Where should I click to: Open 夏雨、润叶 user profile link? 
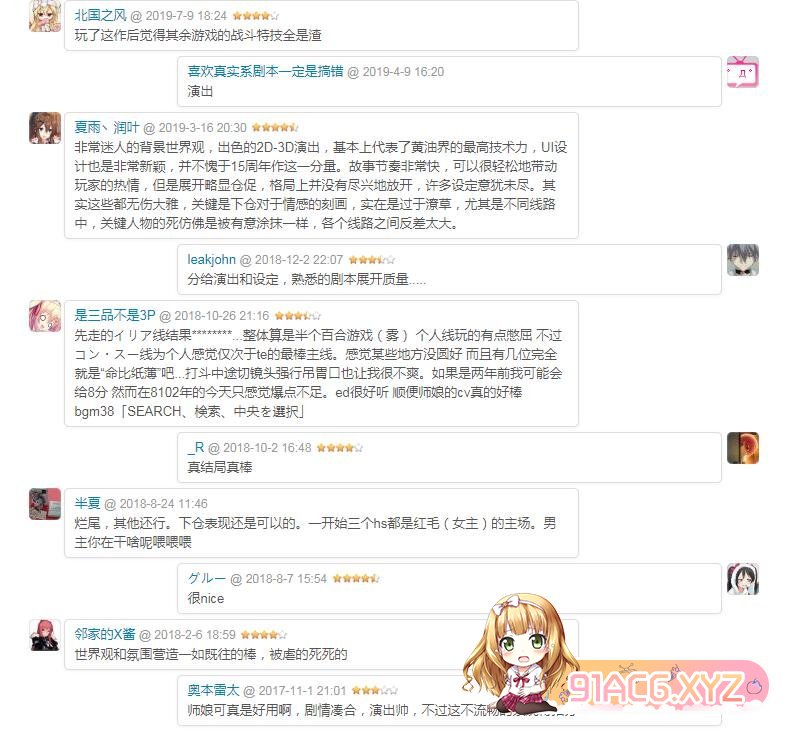[107, 127]
